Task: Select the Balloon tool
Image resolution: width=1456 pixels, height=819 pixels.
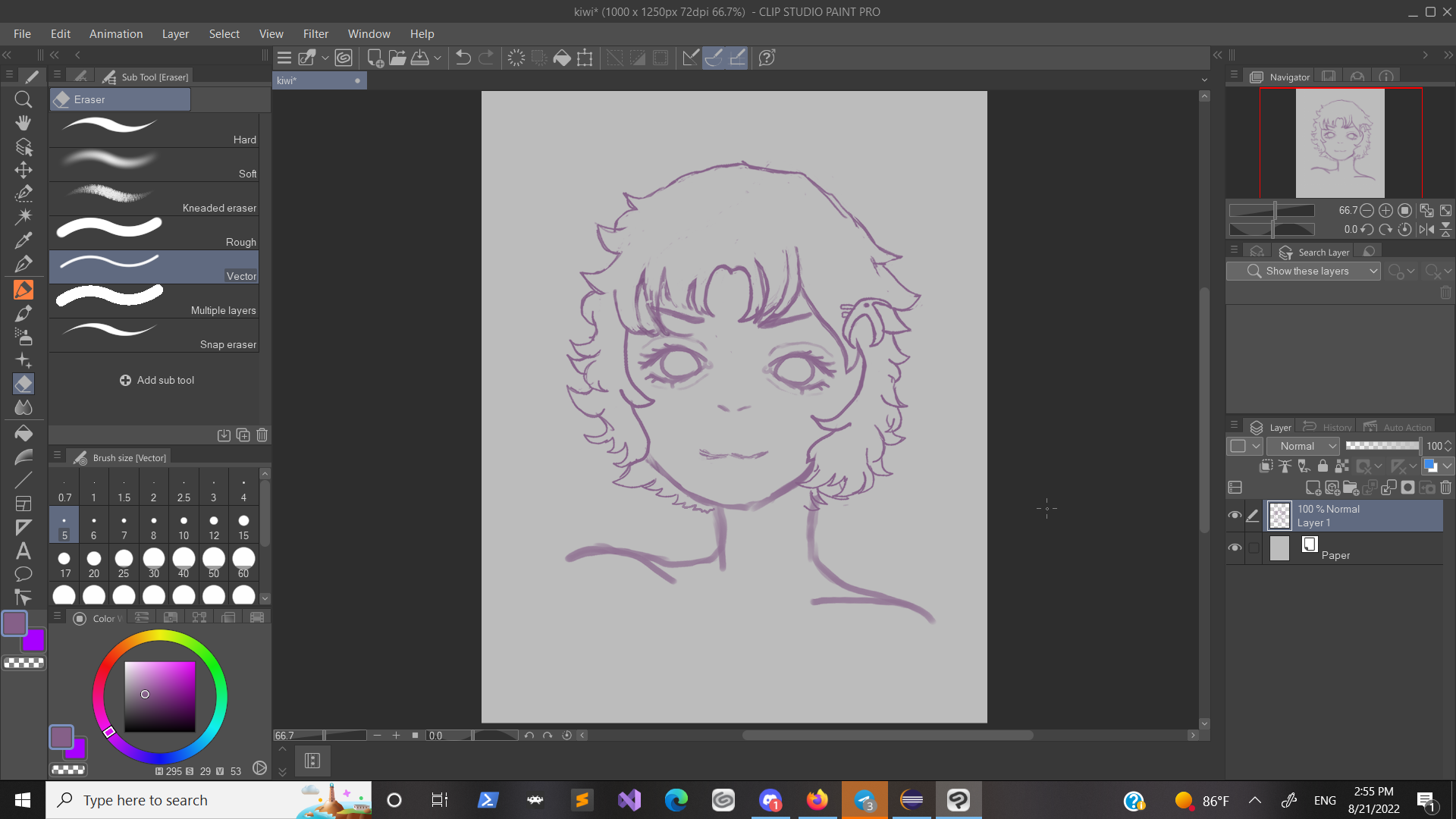Action: [24, 574]
